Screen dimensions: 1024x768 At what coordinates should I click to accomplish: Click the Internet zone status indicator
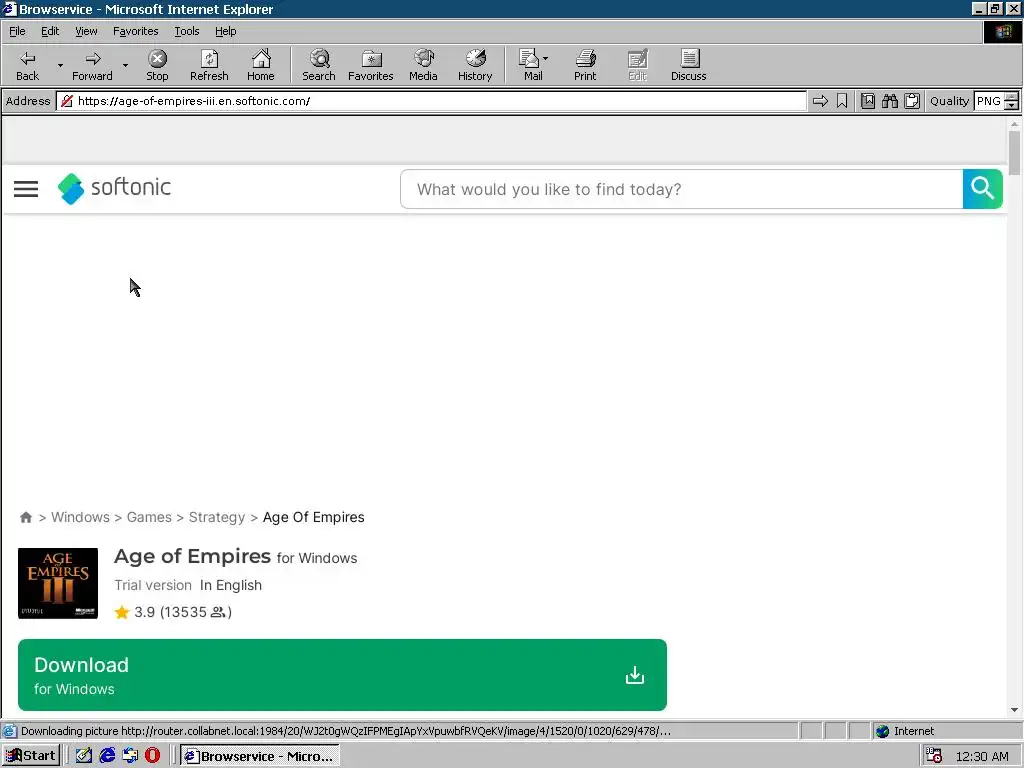pyautogui.click(x=904, y=731)
